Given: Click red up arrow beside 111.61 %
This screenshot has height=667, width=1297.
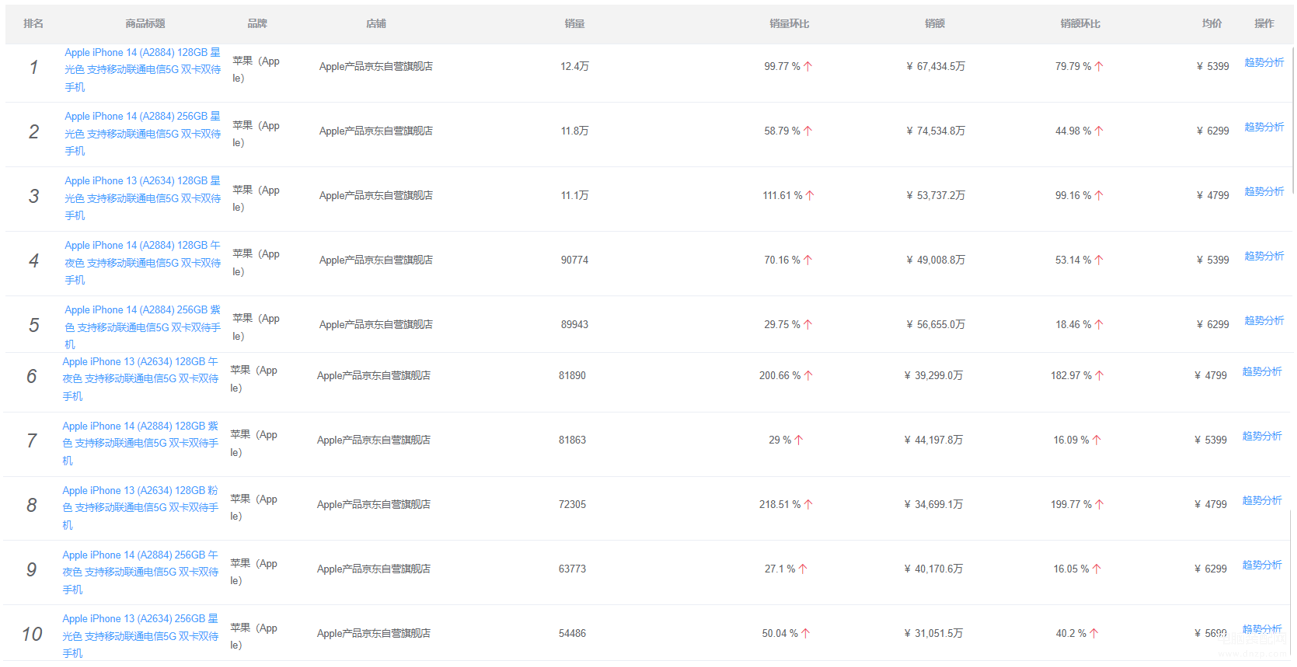Looking at the screenshot, I should point(810,196).
